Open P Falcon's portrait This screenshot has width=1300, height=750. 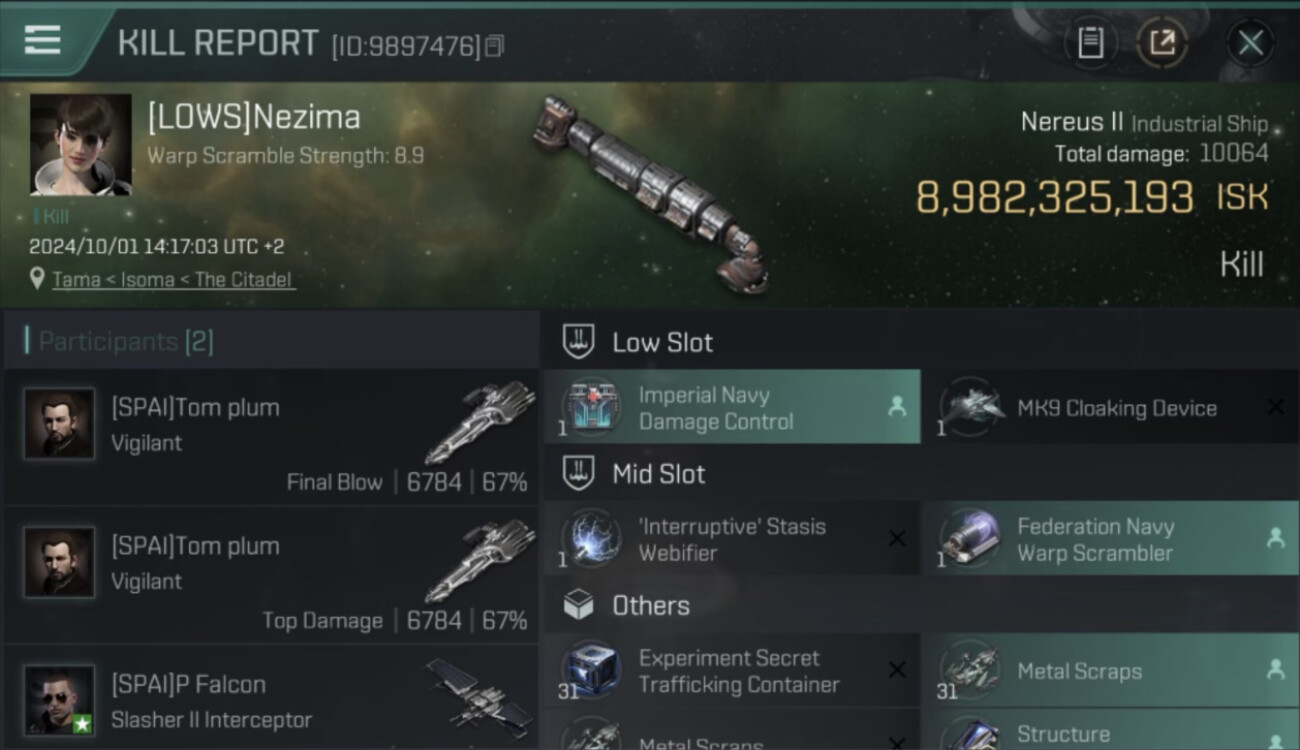[x=60, y=700]
